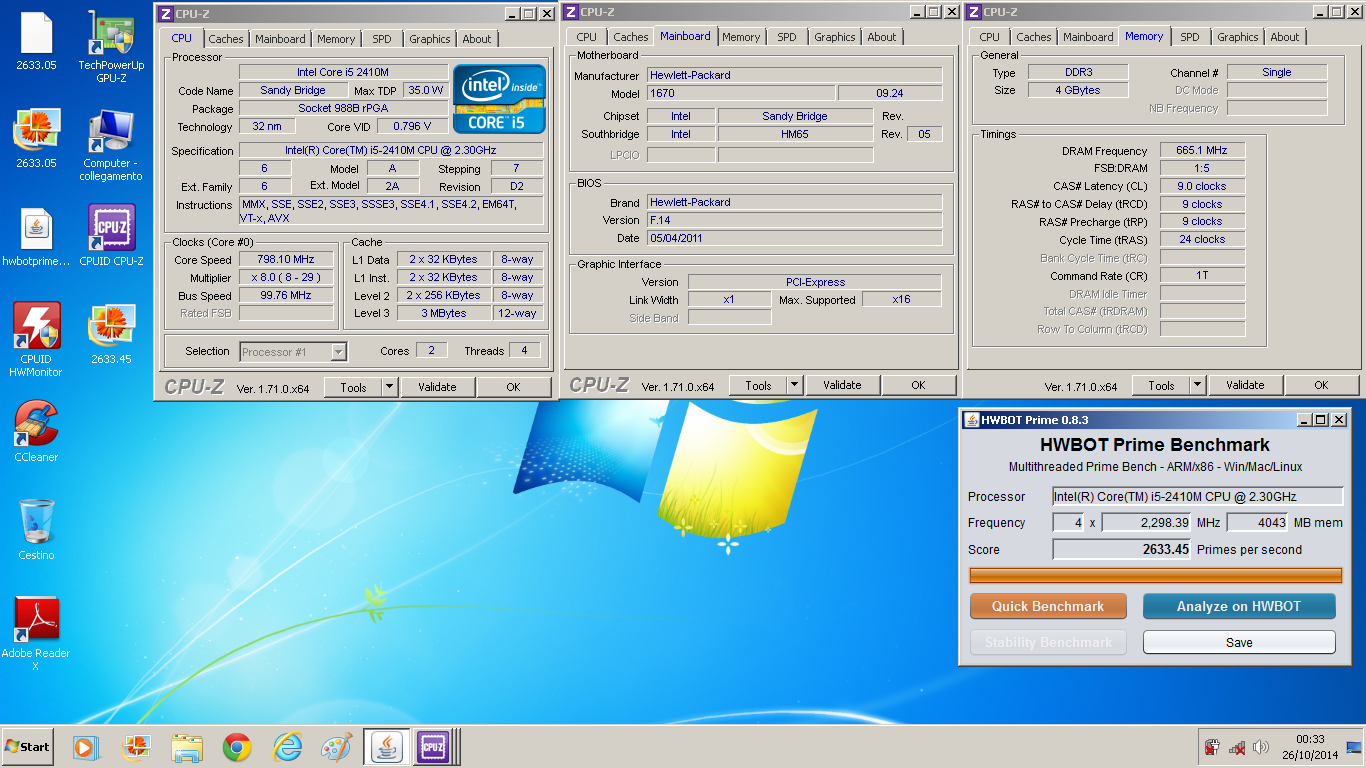Open SPD tab in left CPU-Z window

click(x=382, y=39)
